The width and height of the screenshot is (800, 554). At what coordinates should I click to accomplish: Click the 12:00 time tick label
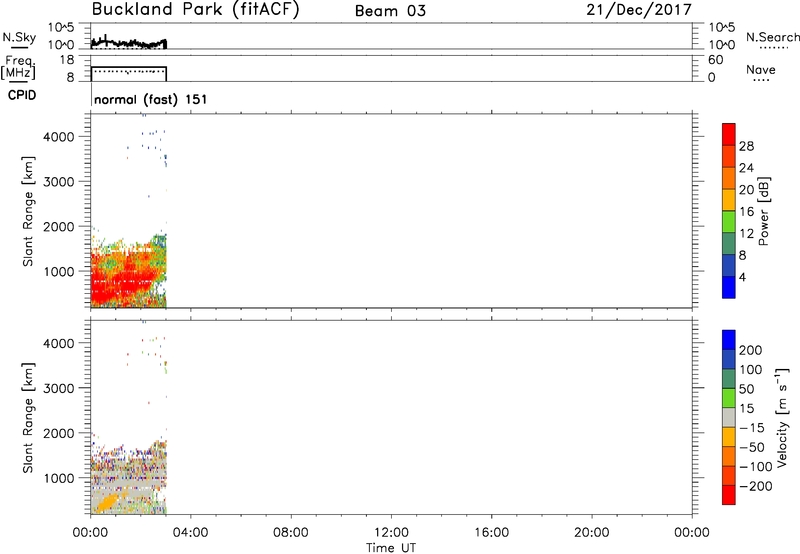tap(391, 533)
